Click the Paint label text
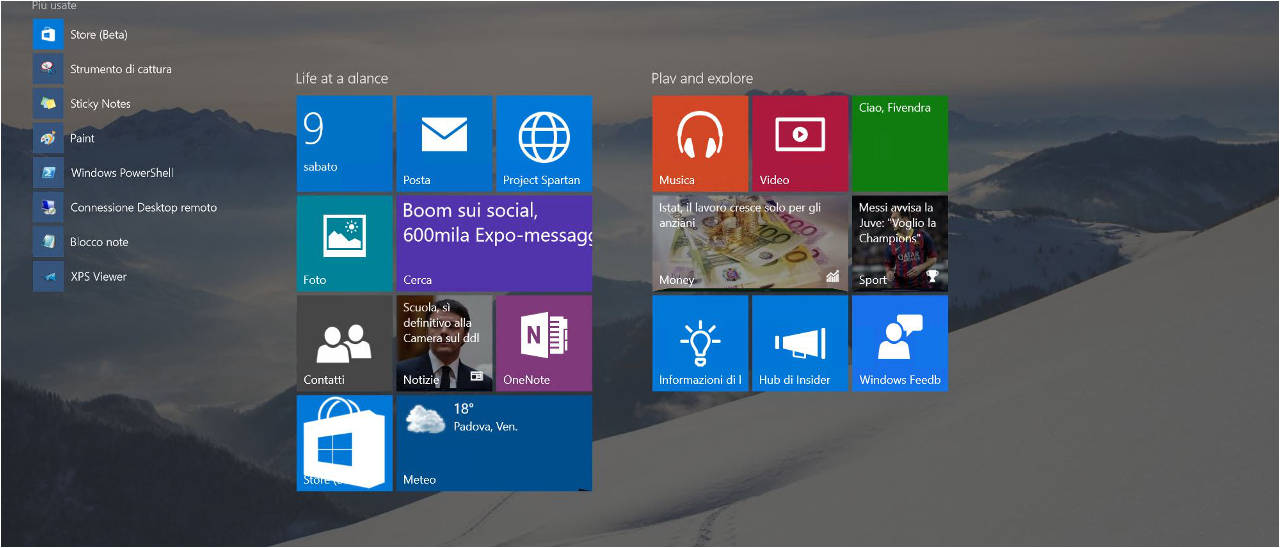The image size is (1280, 548). (x=83, y=139)
